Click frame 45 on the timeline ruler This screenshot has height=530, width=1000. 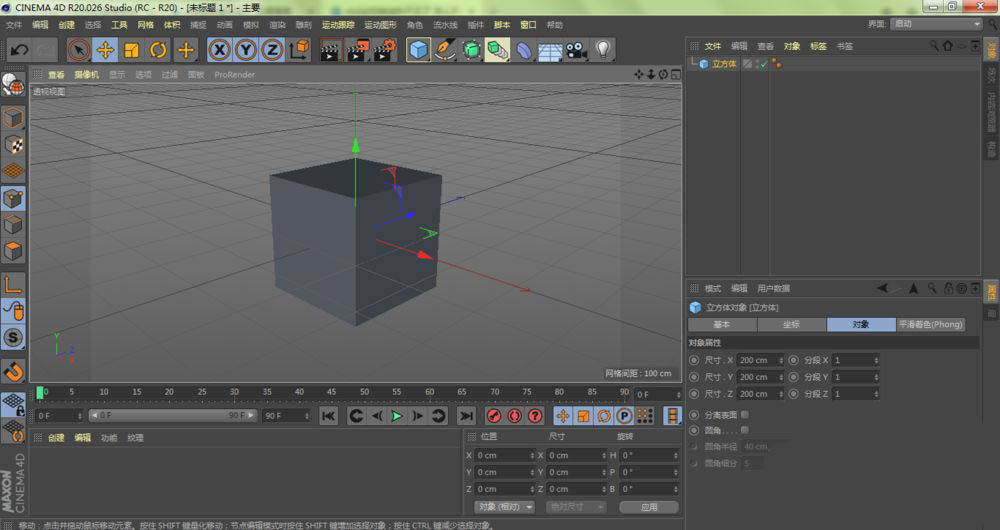(x=331, y=393)
